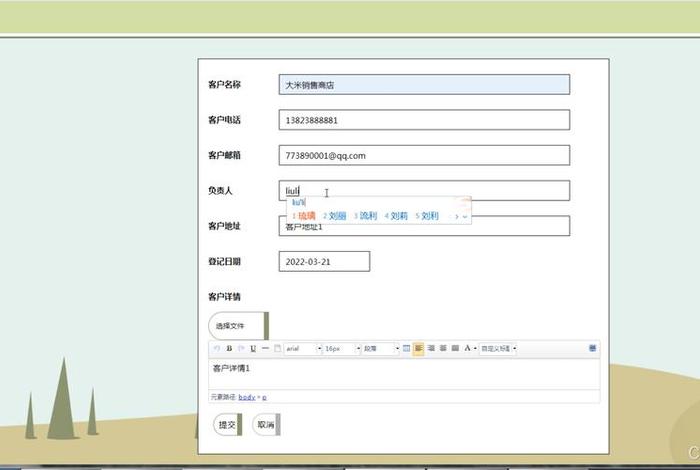Screen dimensions: 700x470
Task: Click the 客户电话 field 13823888881
Action: click(x=424, y=120)
